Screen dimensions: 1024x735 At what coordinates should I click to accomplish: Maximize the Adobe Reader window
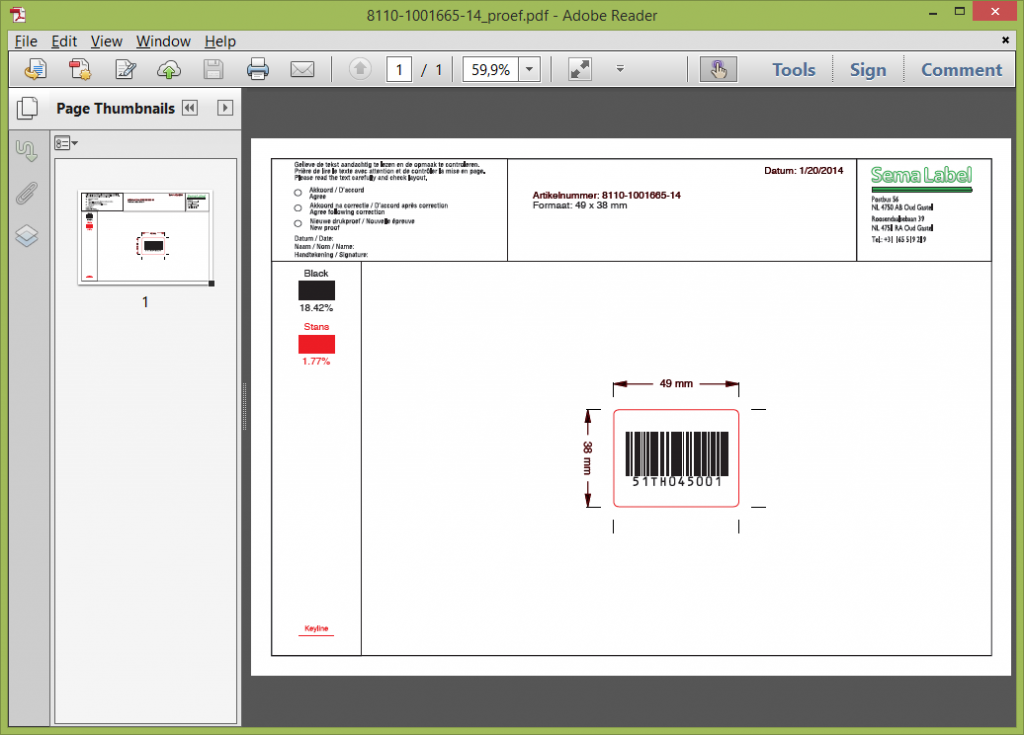(x=959, y=11)
